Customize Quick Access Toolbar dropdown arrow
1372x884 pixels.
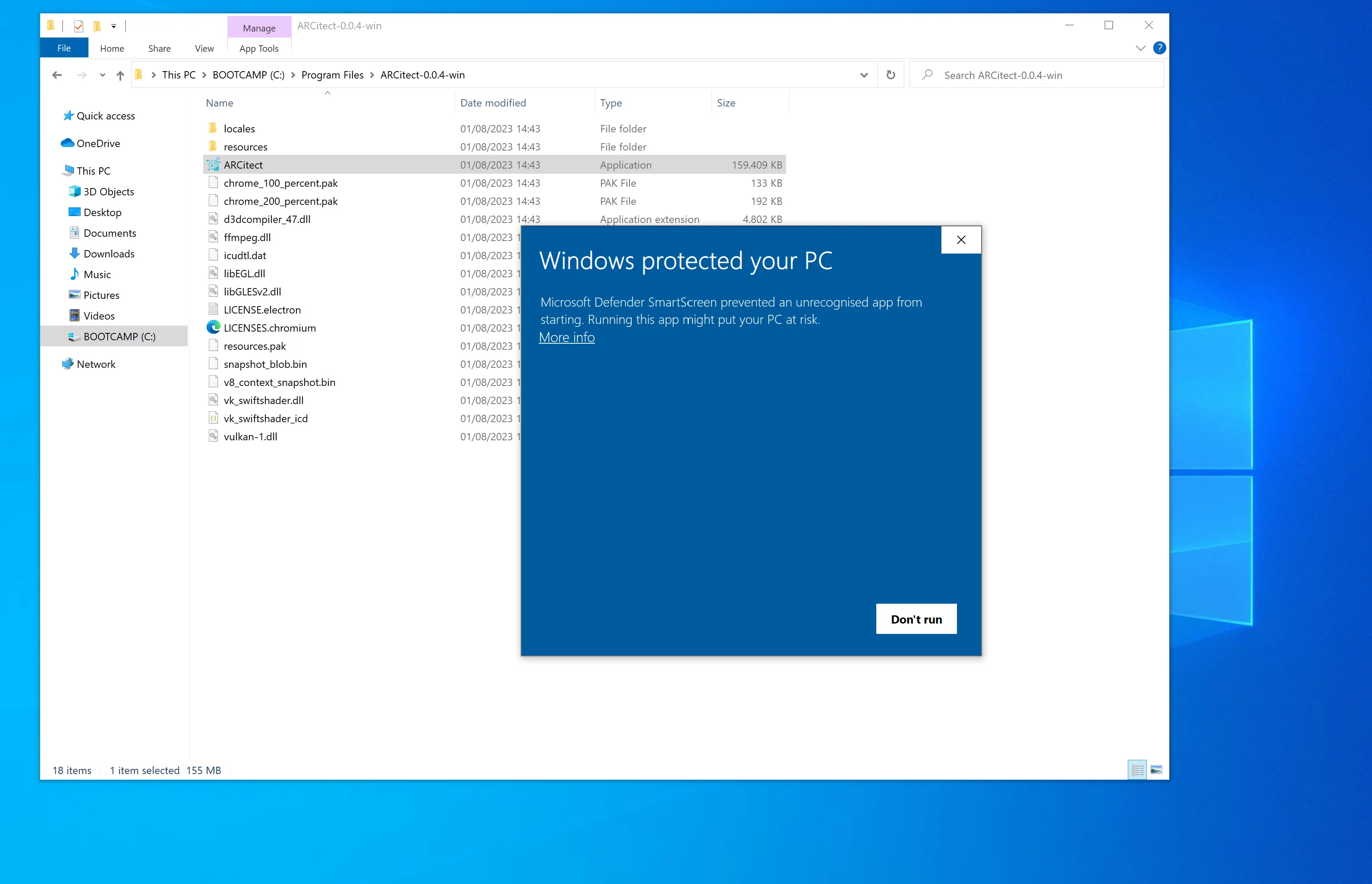[114, 26]
